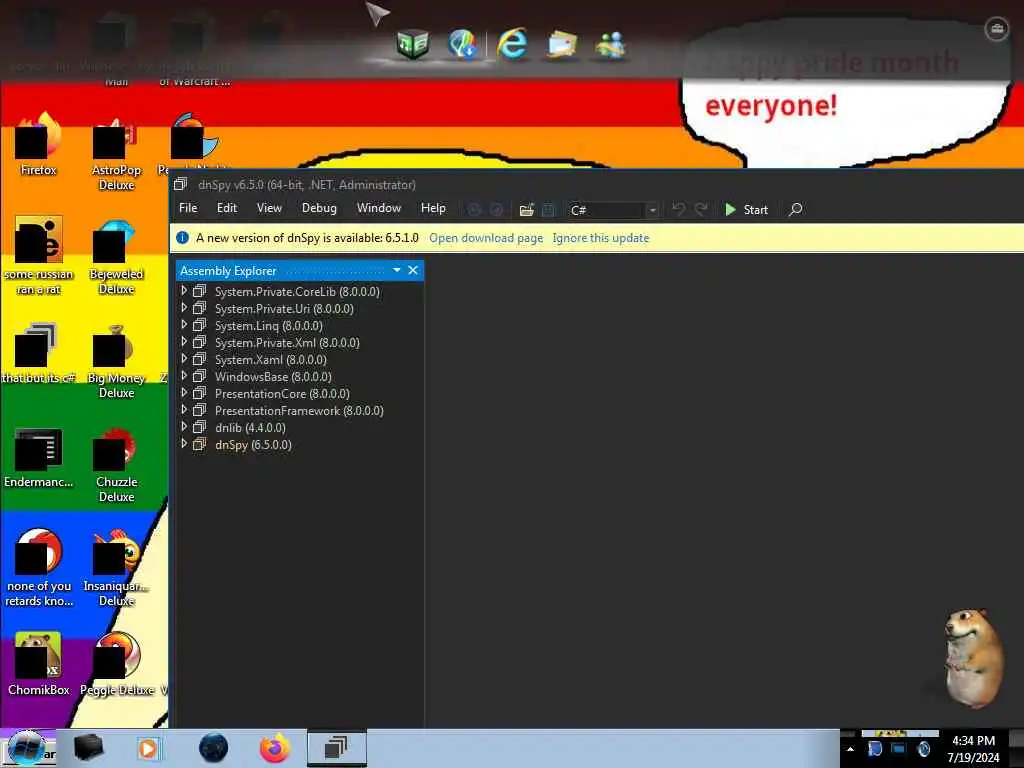Select Peggle Deluxe desktop icon
Viewport: 1024px width, 768px height.
116,665
